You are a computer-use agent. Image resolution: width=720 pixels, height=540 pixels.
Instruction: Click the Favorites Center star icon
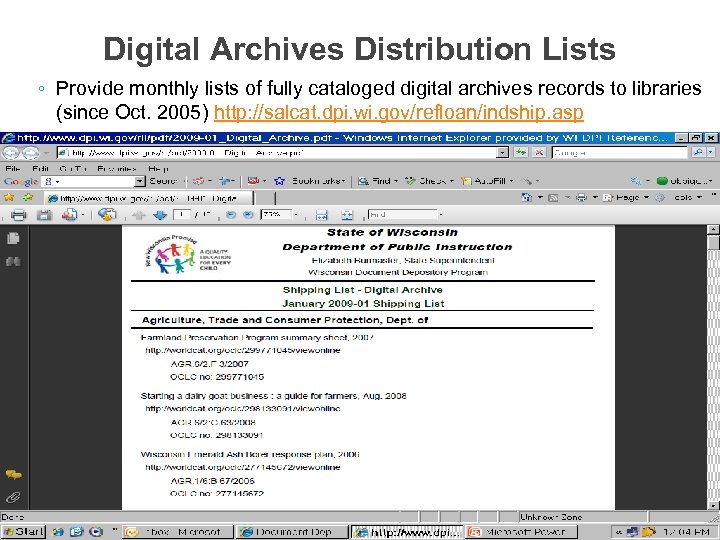(9, 197)
